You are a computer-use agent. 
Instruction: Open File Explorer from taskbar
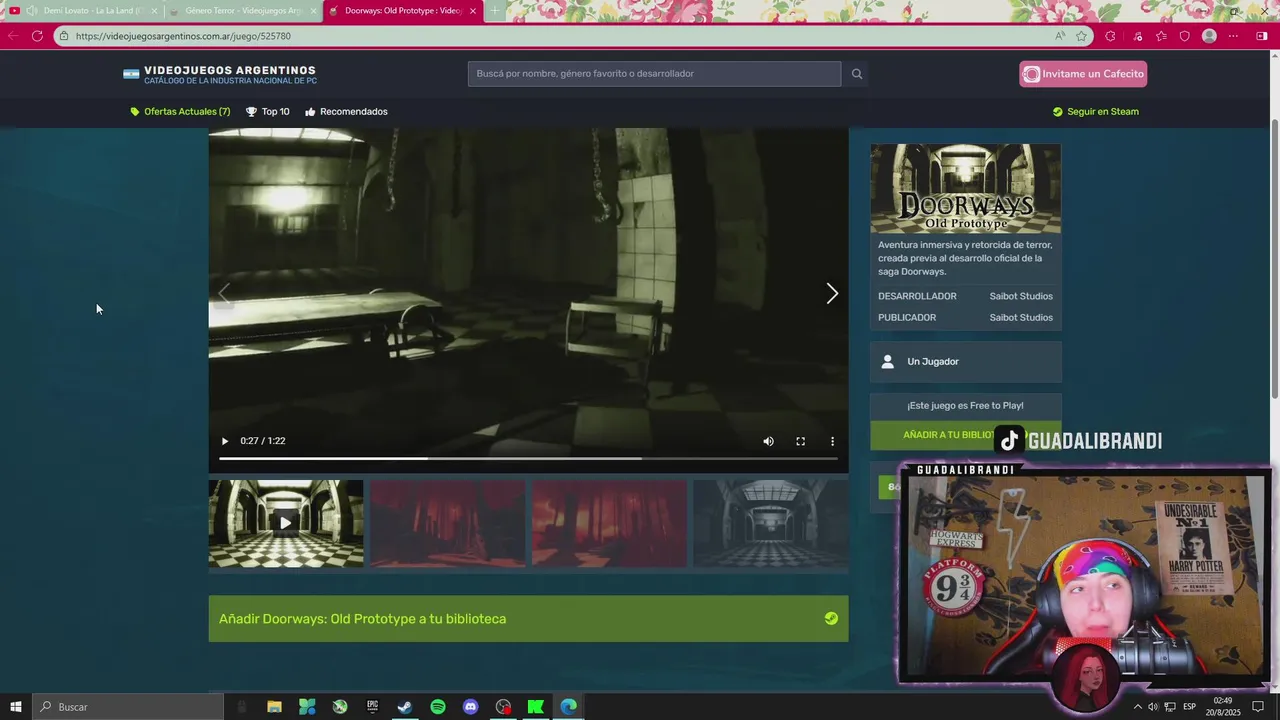274,707
